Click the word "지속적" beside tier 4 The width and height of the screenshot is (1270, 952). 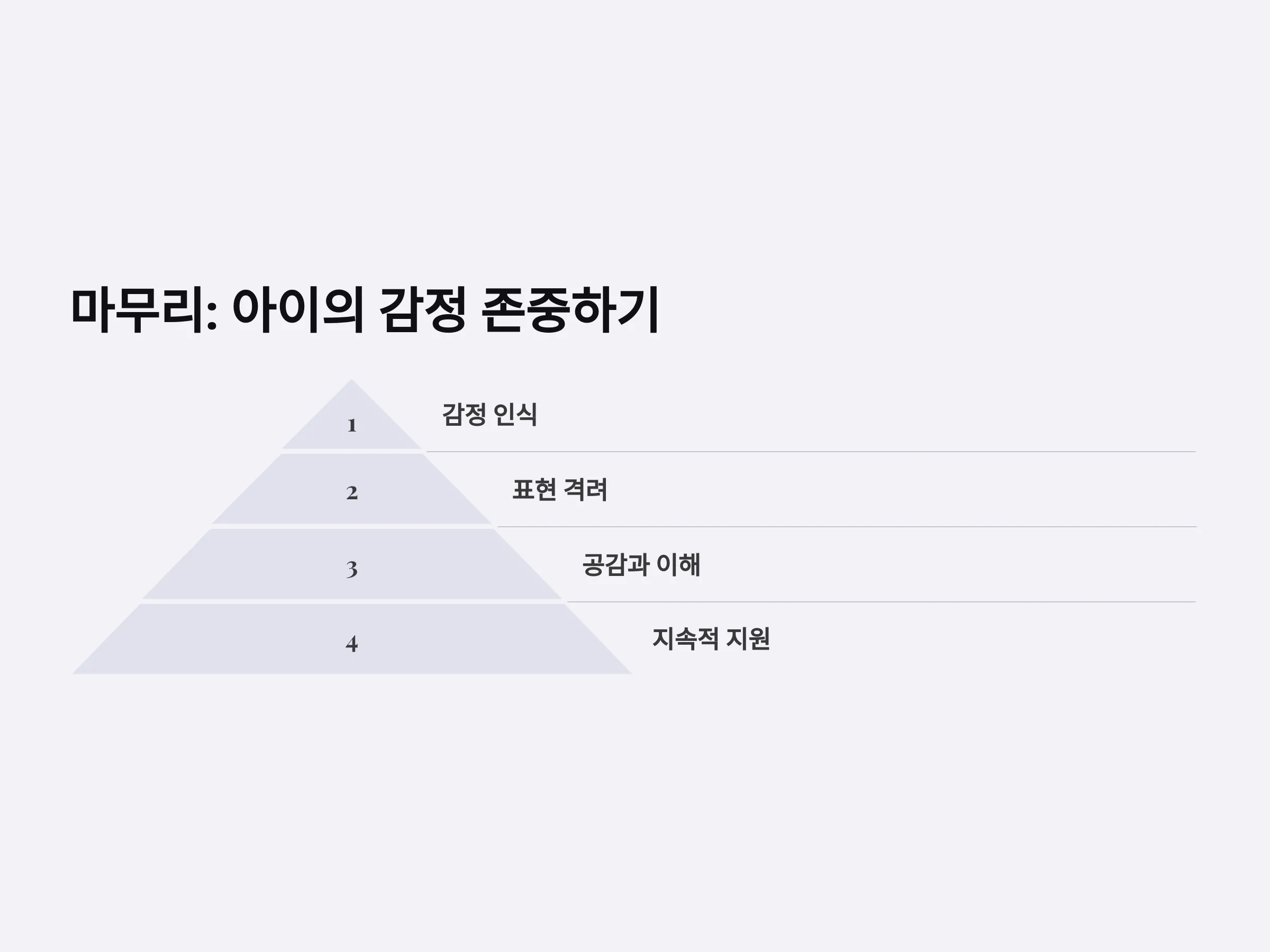point(685,639)
